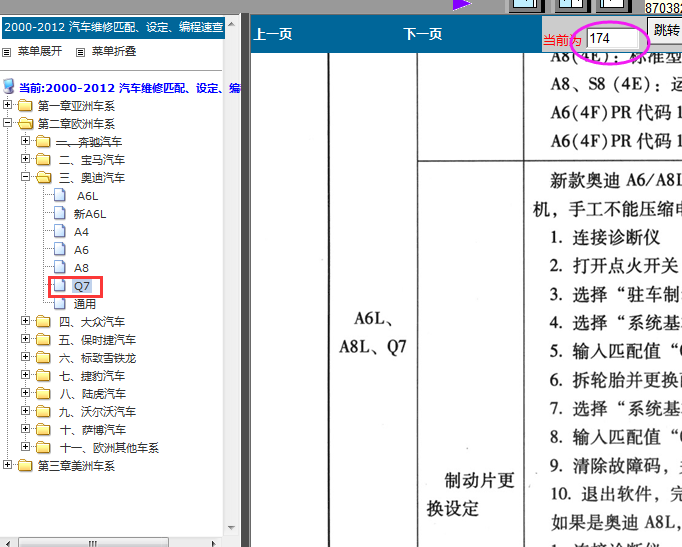This screenshot has height=547, width=682.
Task: Click the 第三章美洲车系 folder icon
Action: [25, 466]
